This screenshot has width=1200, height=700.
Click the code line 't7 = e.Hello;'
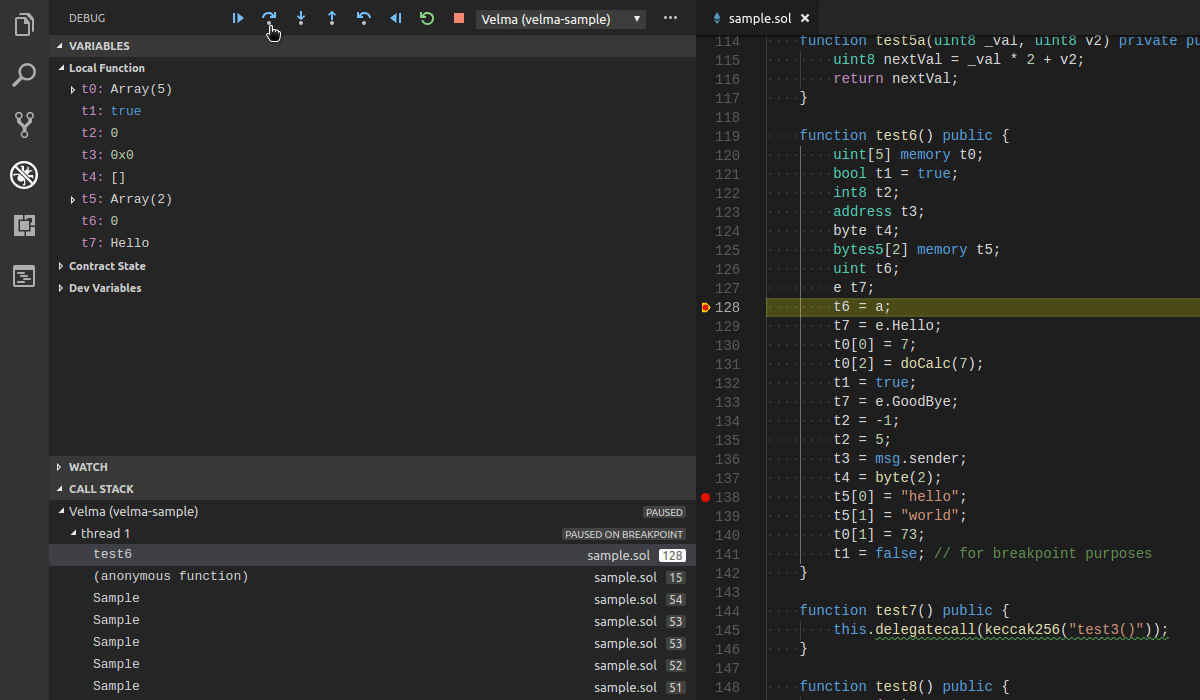(x=888, y=326)
